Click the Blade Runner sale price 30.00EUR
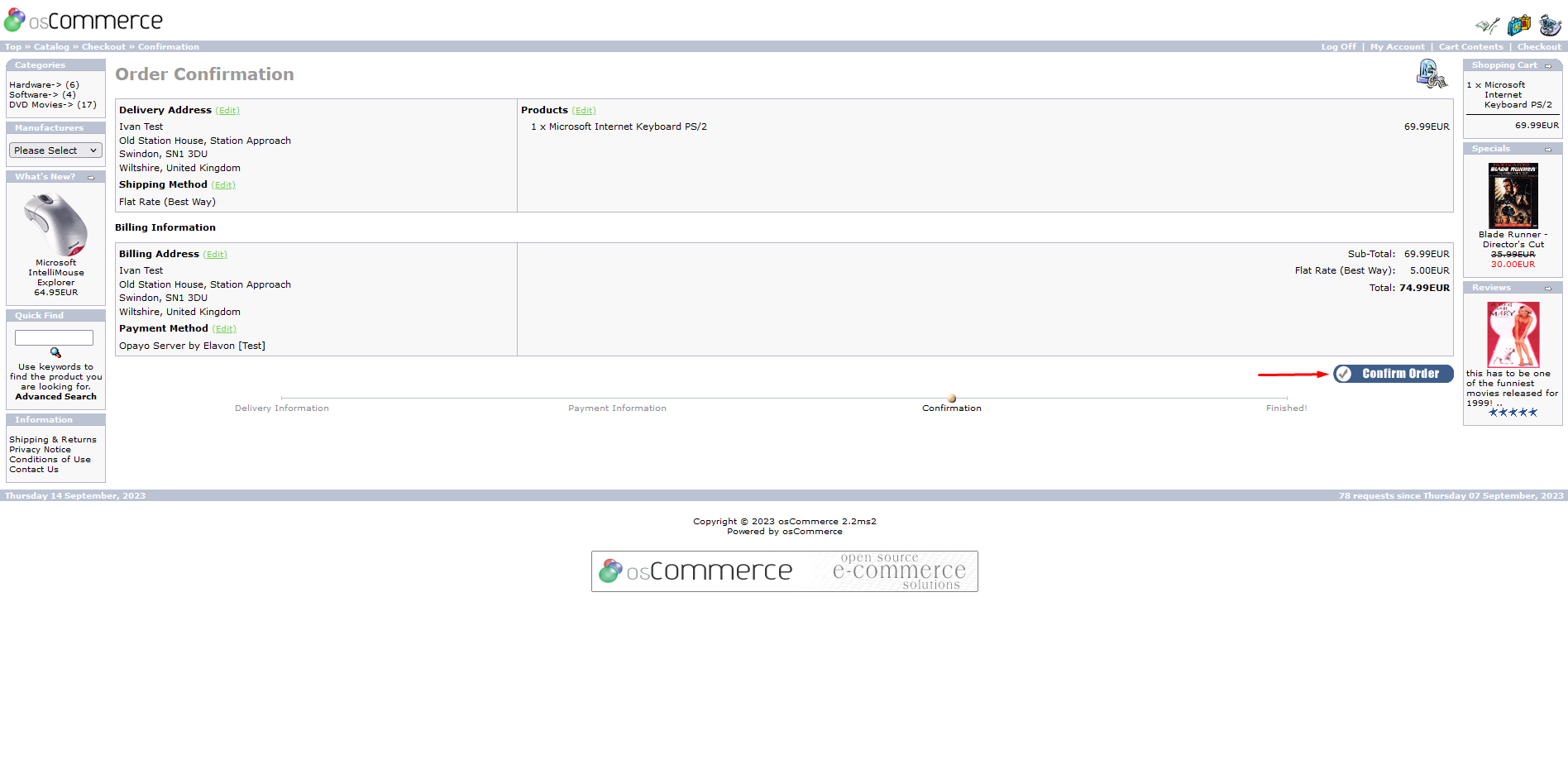Viewport: 1568px width, 769px height. tap(1513, 265)
